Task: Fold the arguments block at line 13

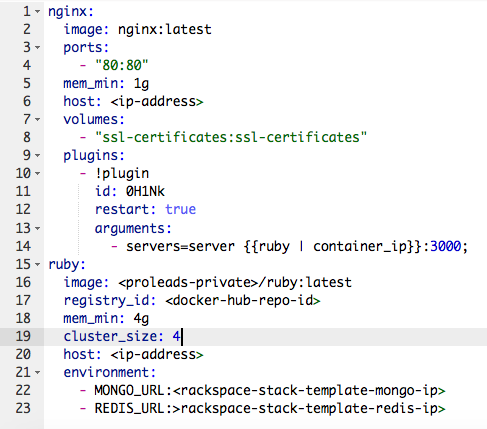Action: [x=38, y=228]
